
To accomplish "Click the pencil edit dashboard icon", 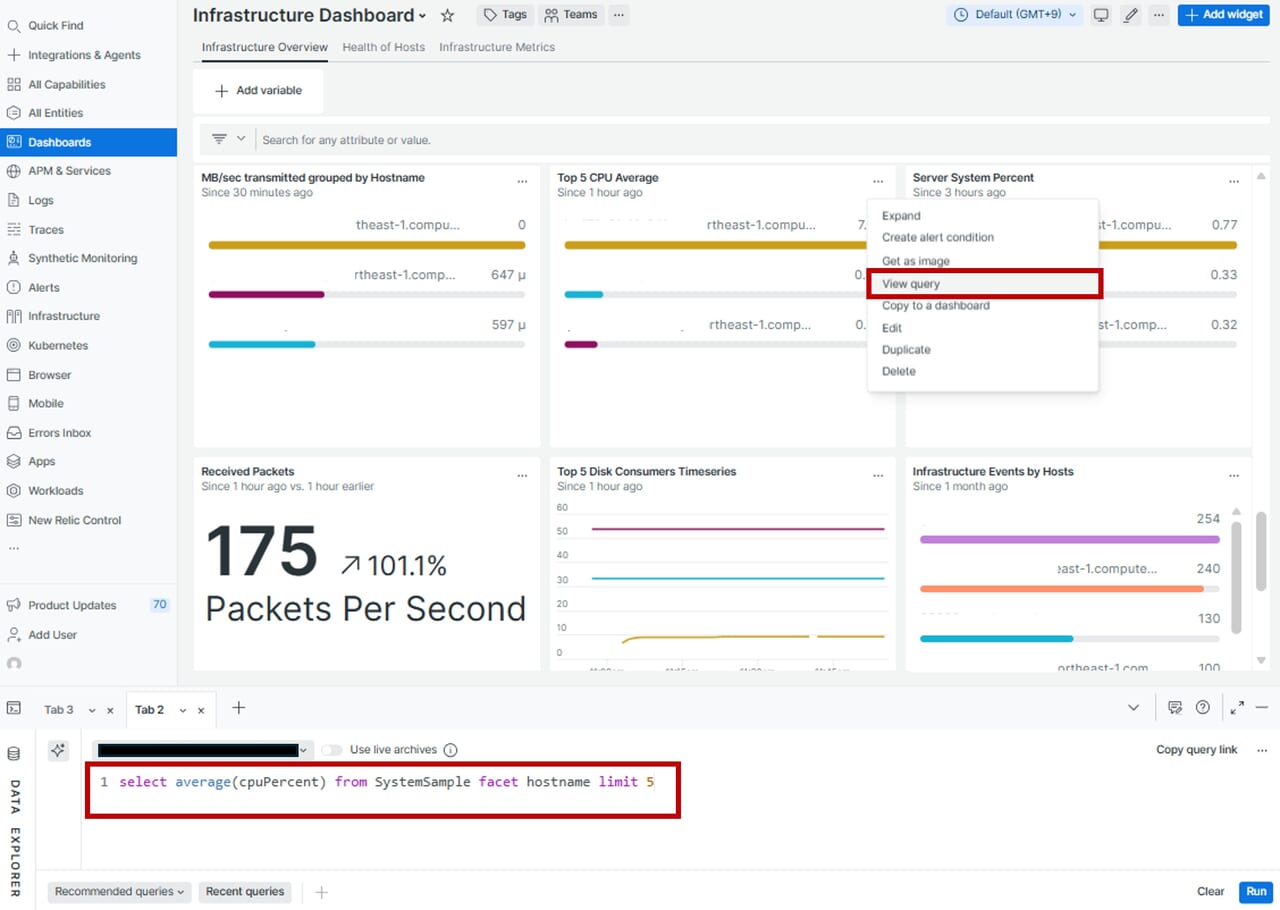I will click(1130, 15).
